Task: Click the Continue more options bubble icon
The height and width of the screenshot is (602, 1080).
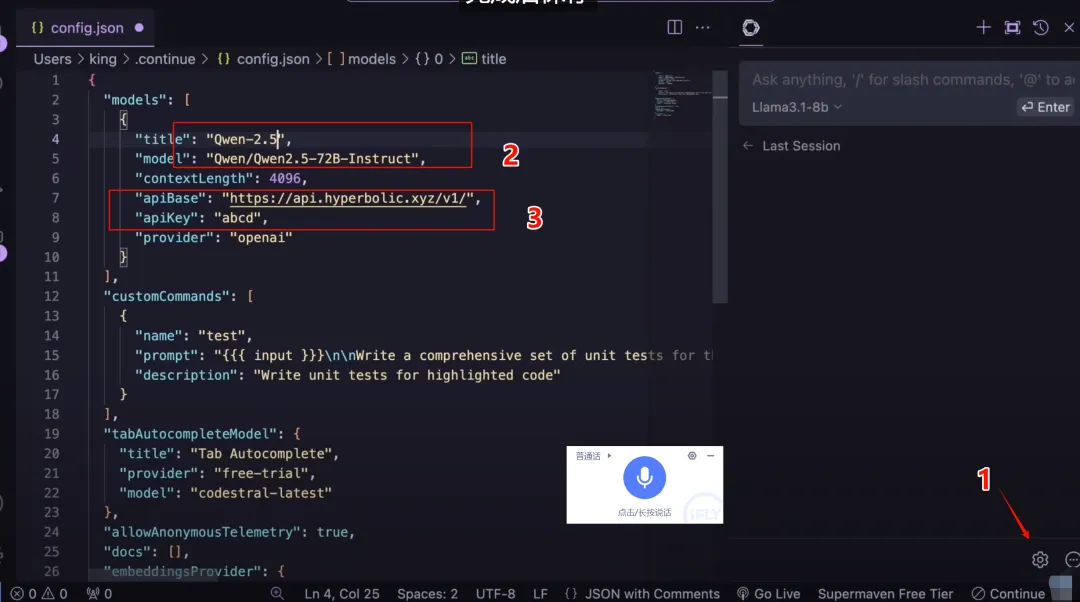Action: pos(1072,559)
